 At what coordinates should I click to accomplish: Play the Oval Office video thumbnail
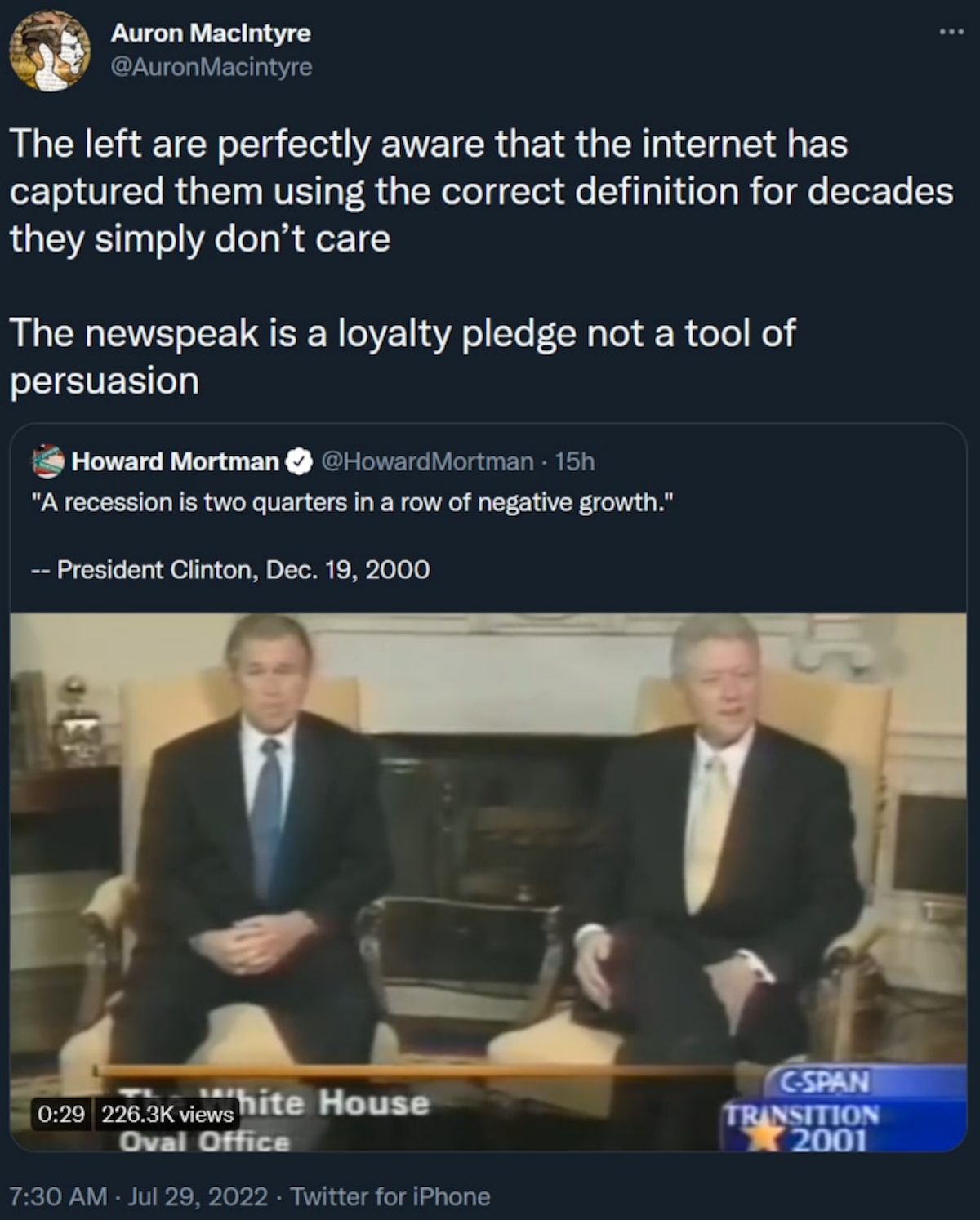[x=488, y=857]
